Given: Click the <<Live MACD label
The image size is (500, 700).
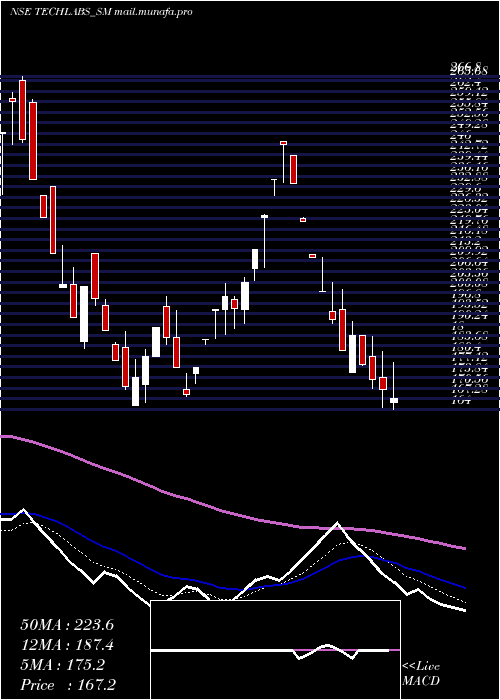Looking at the screenshot, I should [421, 673].
